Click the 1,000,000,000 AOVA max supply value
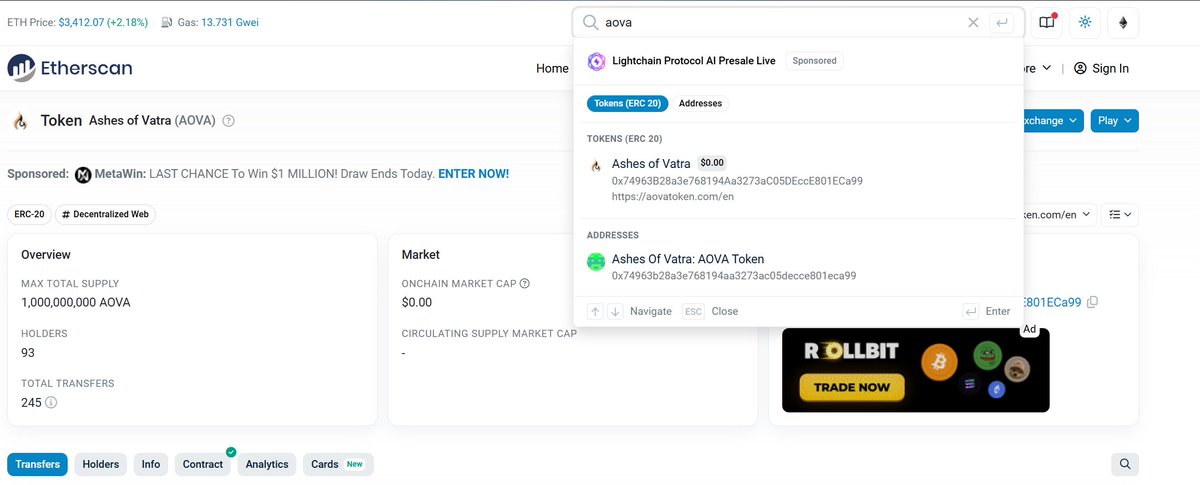Image resolution: width=1200 pixels, height=485 pixels. coord(76,302)
